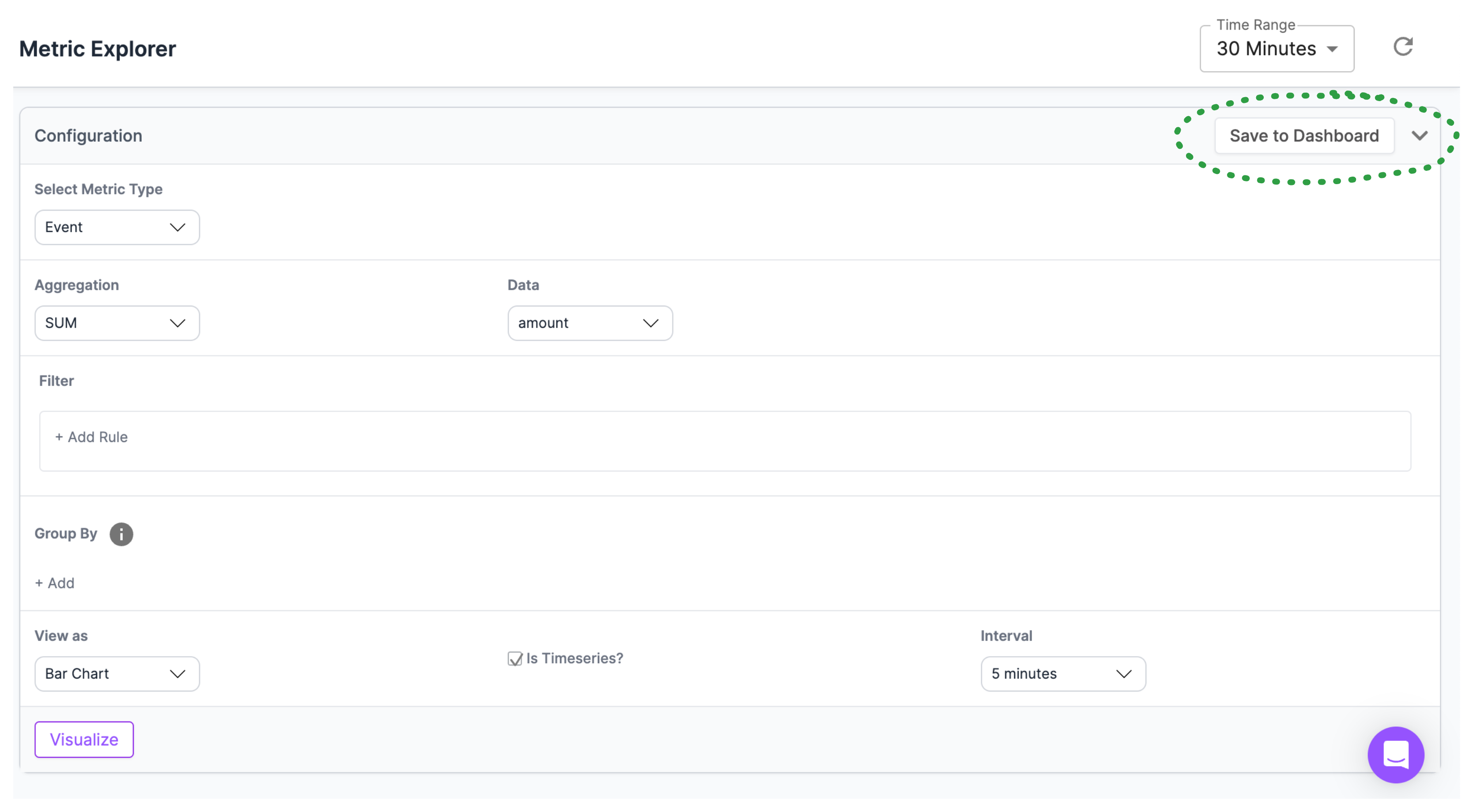Click the Save to Dashboard button
The image size is (1473, 812).
1304,136
